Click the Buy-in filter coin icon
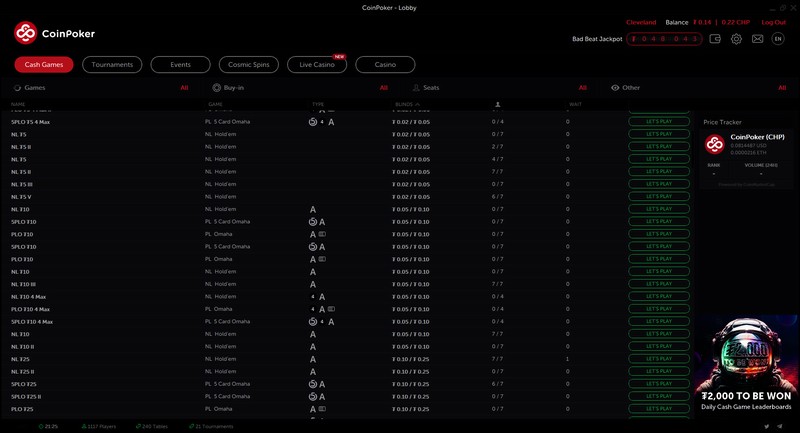800x433 pixels. coord(216,88)
